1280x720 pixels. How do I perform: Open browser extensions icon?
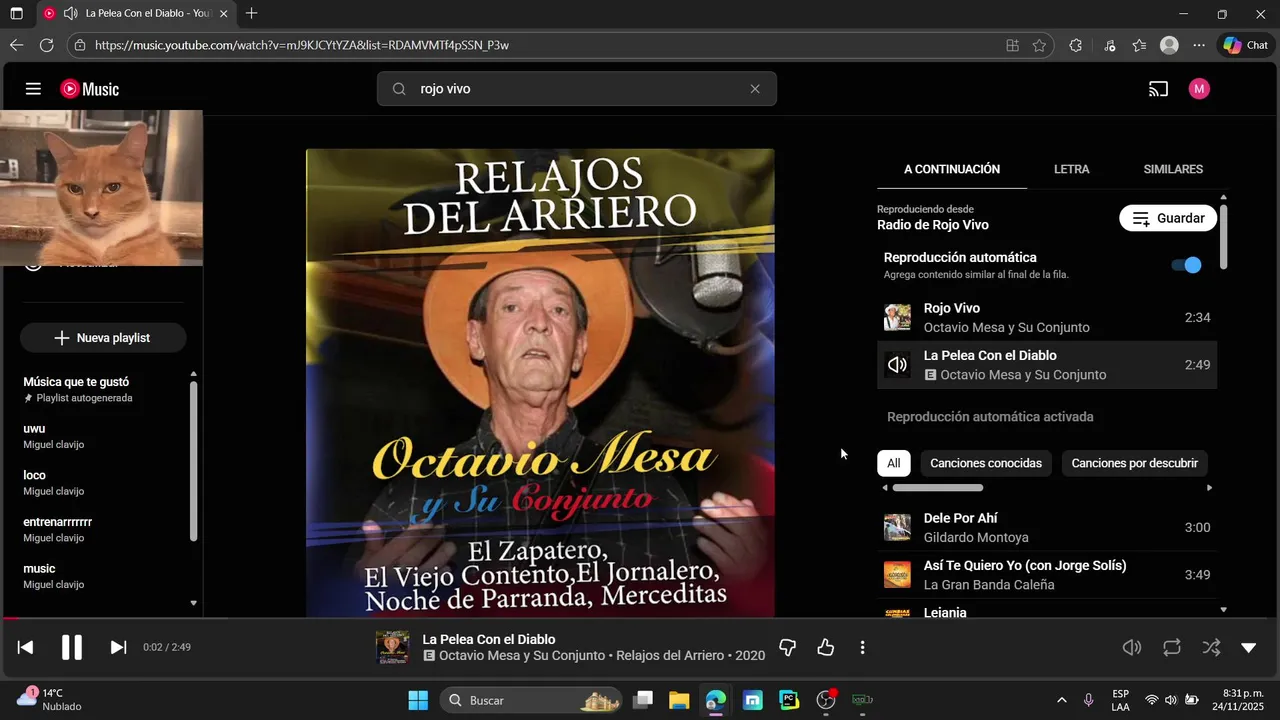coord(1076,45)
